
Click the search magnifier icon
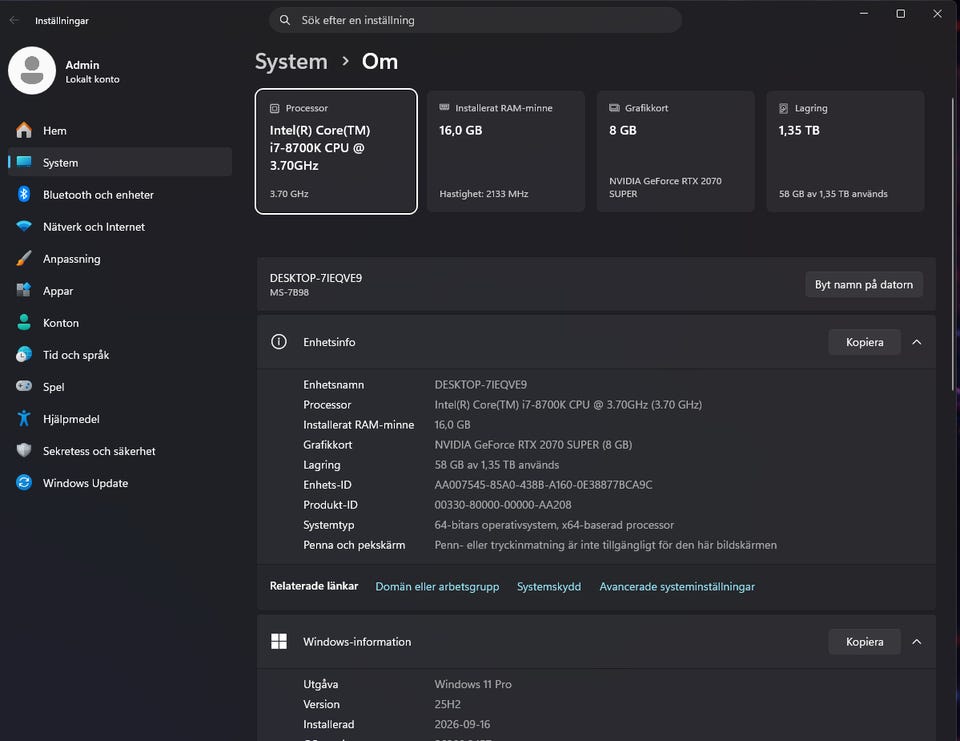[285, 20]
